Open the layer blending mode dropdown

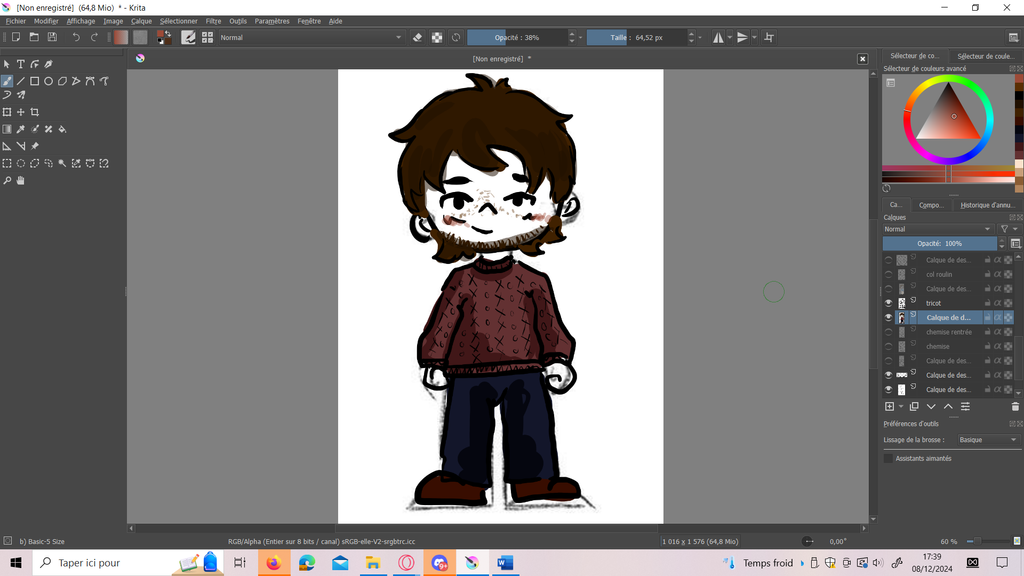coord(938,229)
